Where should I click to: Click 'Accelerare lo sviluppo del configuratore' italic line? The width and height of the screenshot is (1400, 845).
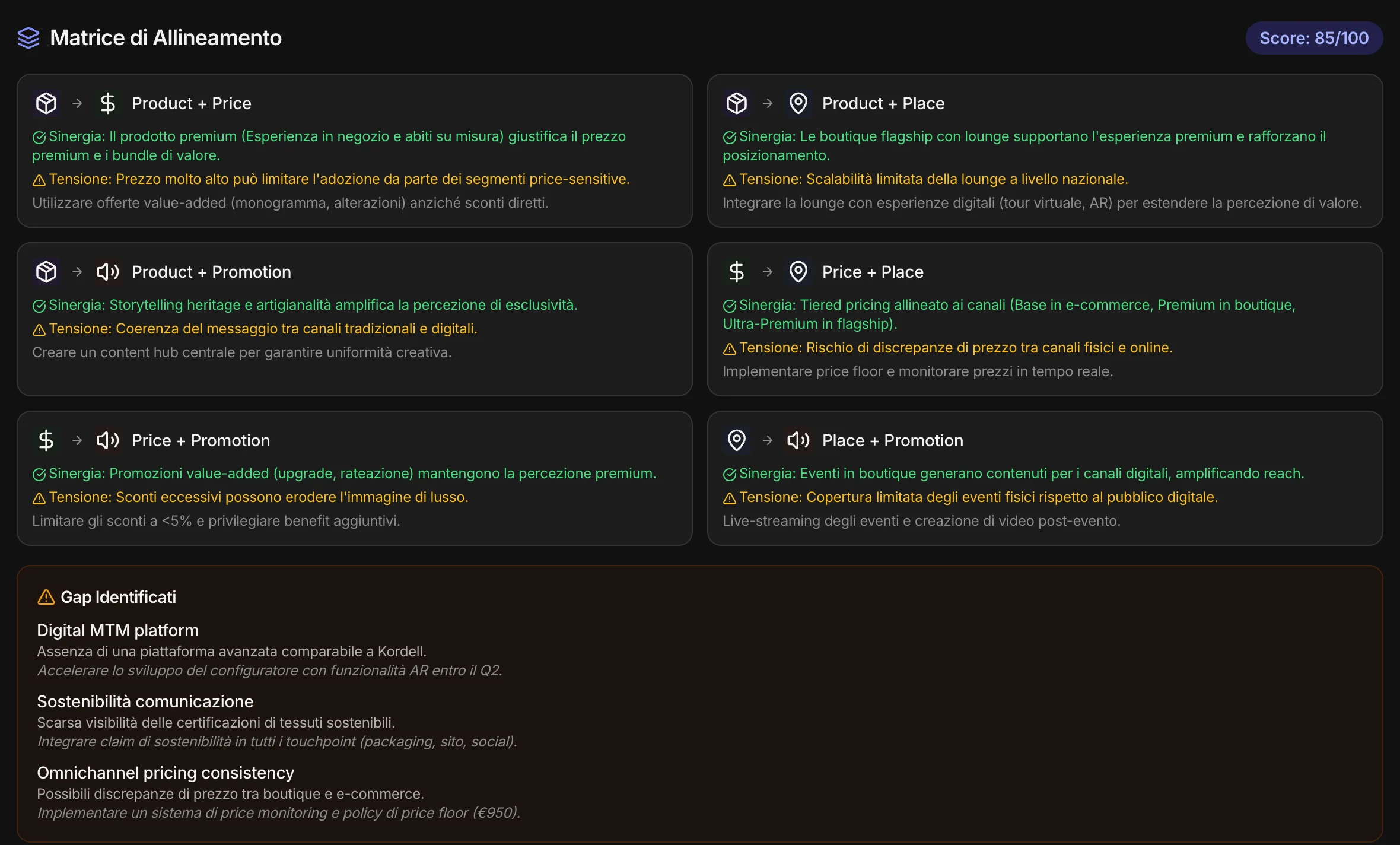click(x=270, y=671)
